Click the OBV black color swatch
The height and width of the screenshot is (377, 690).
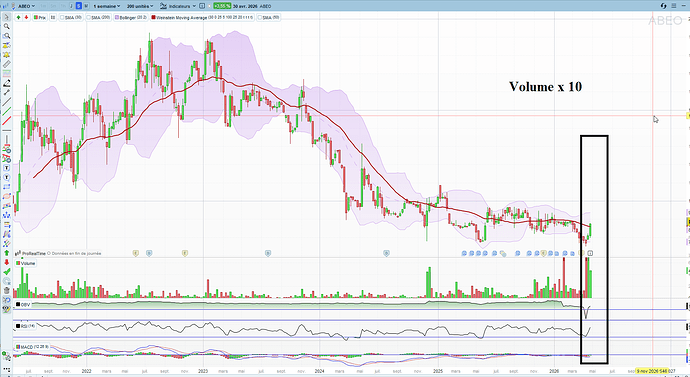pos(18,304)
